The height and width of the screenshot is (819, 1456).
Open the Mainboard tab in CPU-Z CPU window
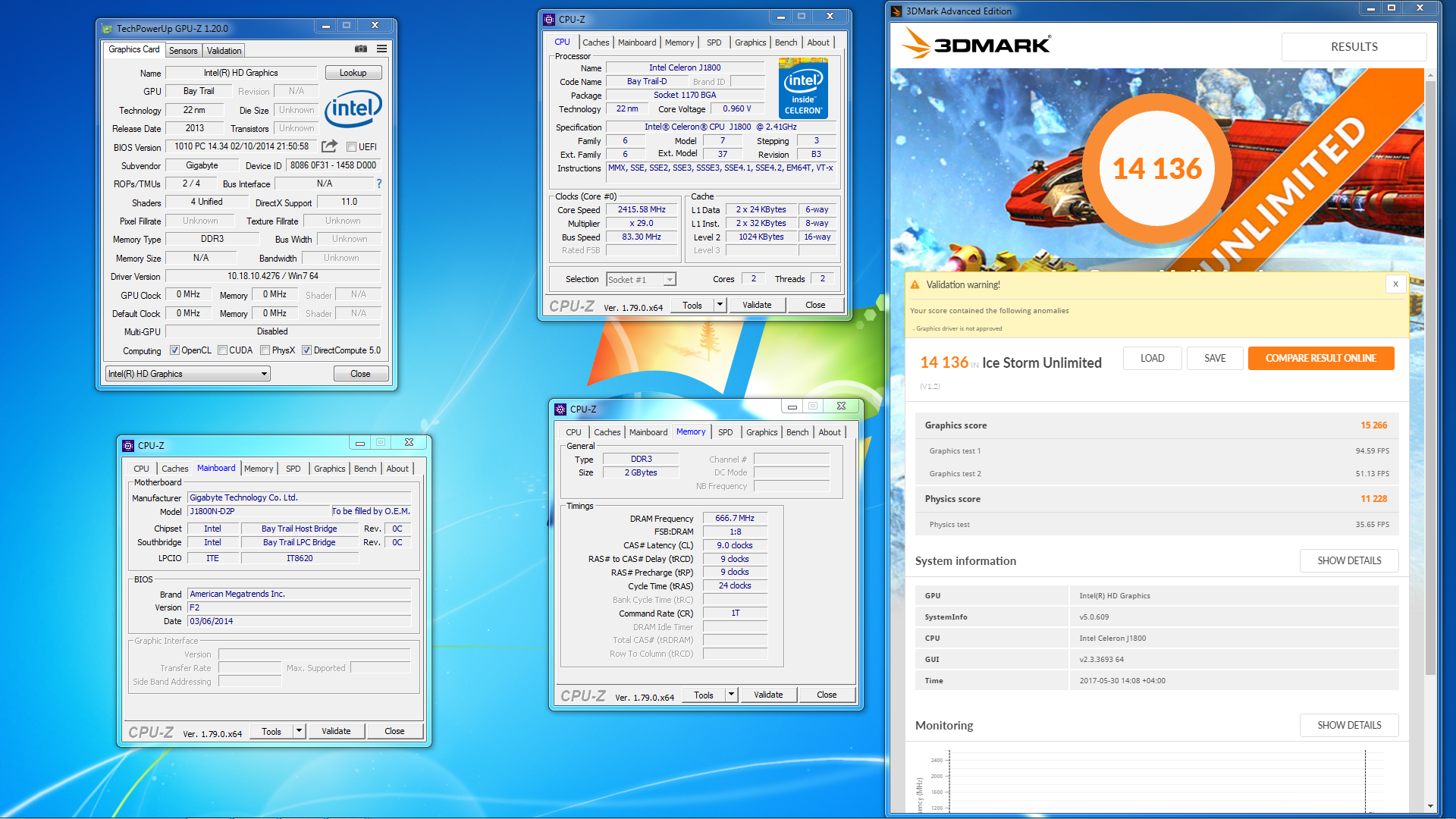point(637,42)
